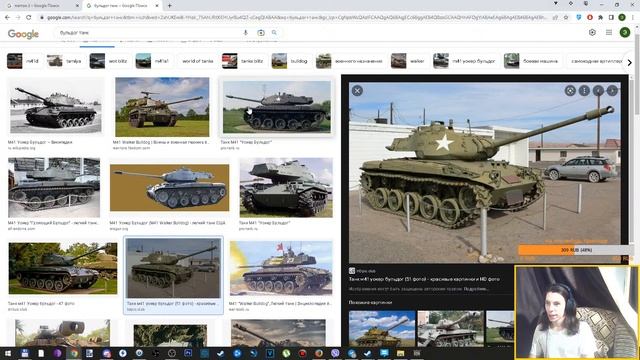640x360 pixels.
Task: Open museum indoor tank thumbnail
Action: point(54,188)
